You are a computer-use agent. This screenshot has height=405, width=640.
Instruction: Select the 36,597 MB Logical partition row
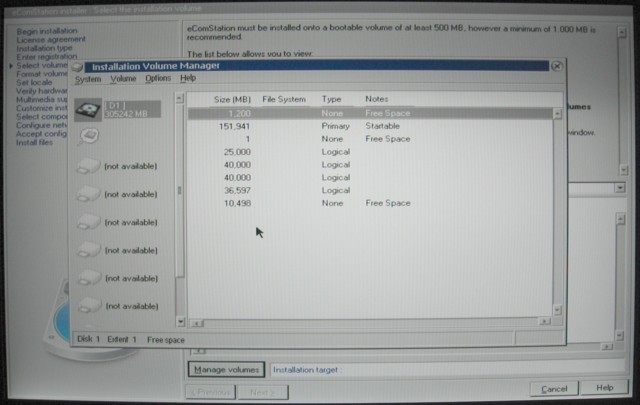pos(370,190)
